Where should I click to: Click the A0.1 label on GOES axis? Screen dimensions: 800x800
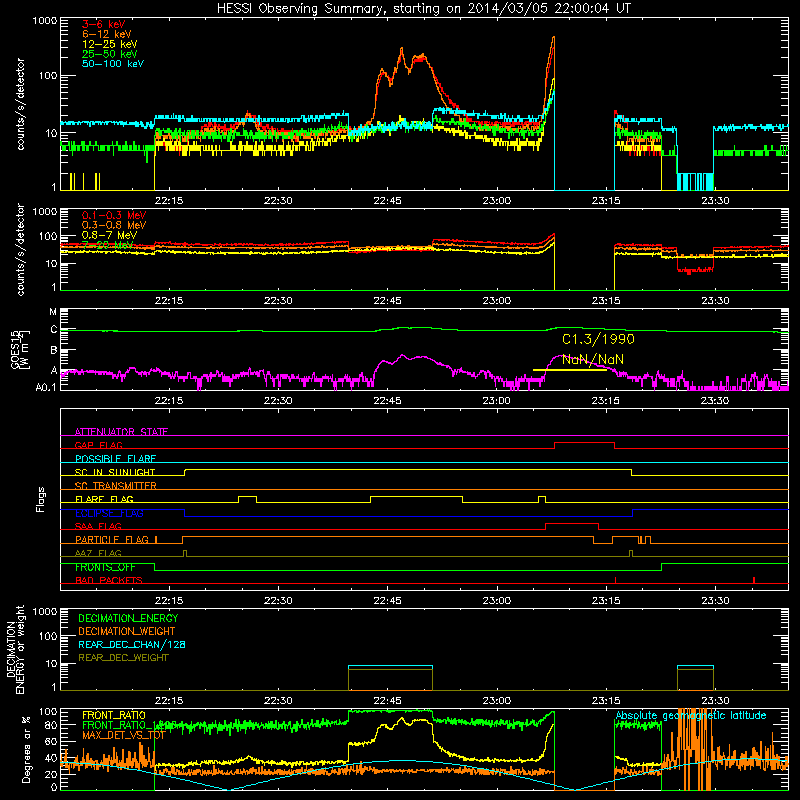pos(46,387)
